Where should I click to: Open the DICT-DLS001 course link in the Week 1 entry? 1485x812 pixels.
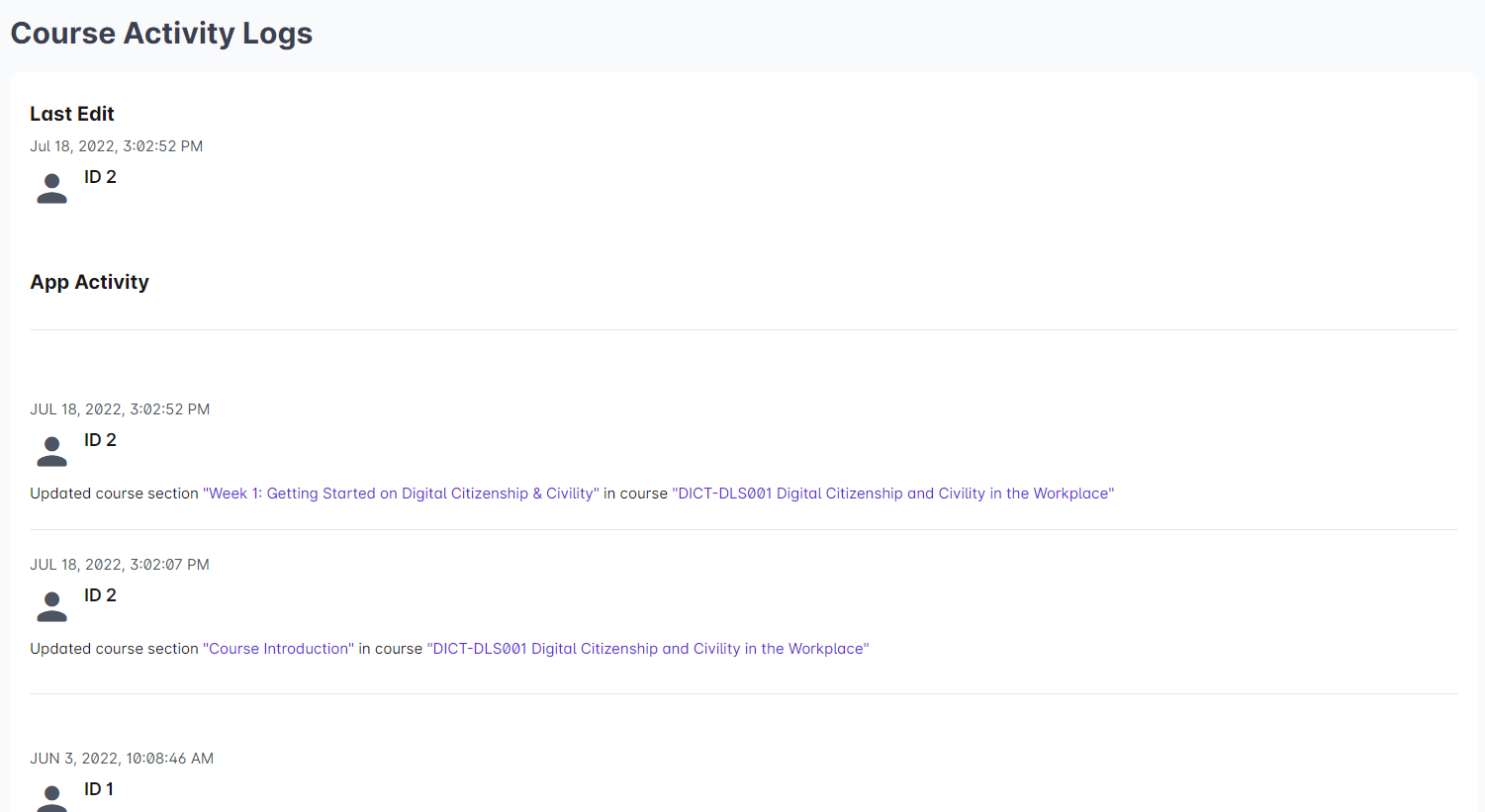pyautogui.click(x=892, y=494)
